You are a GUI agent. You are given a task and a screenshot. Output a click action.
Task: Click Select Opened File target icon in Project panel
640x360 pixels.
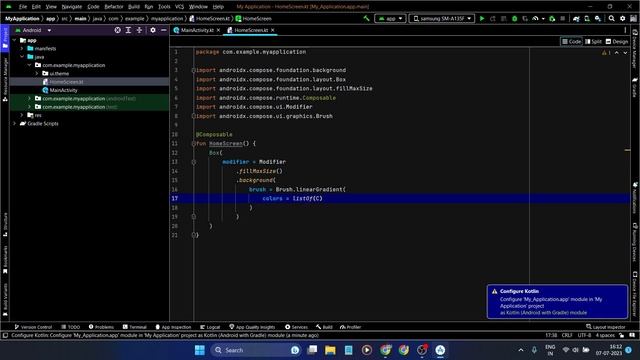118,30
